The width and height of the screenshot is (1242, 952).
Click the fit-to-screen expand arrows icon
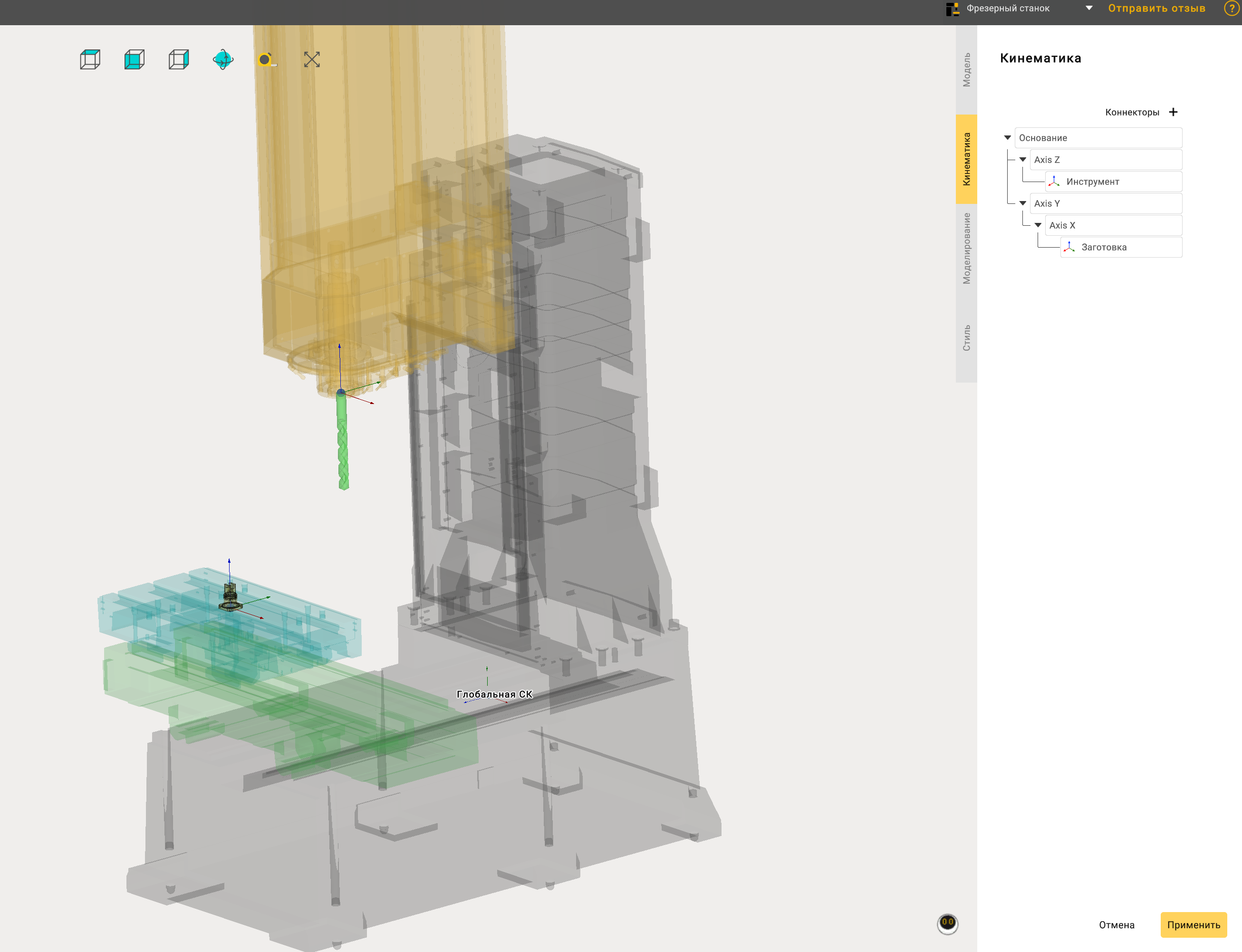[312, 59]
